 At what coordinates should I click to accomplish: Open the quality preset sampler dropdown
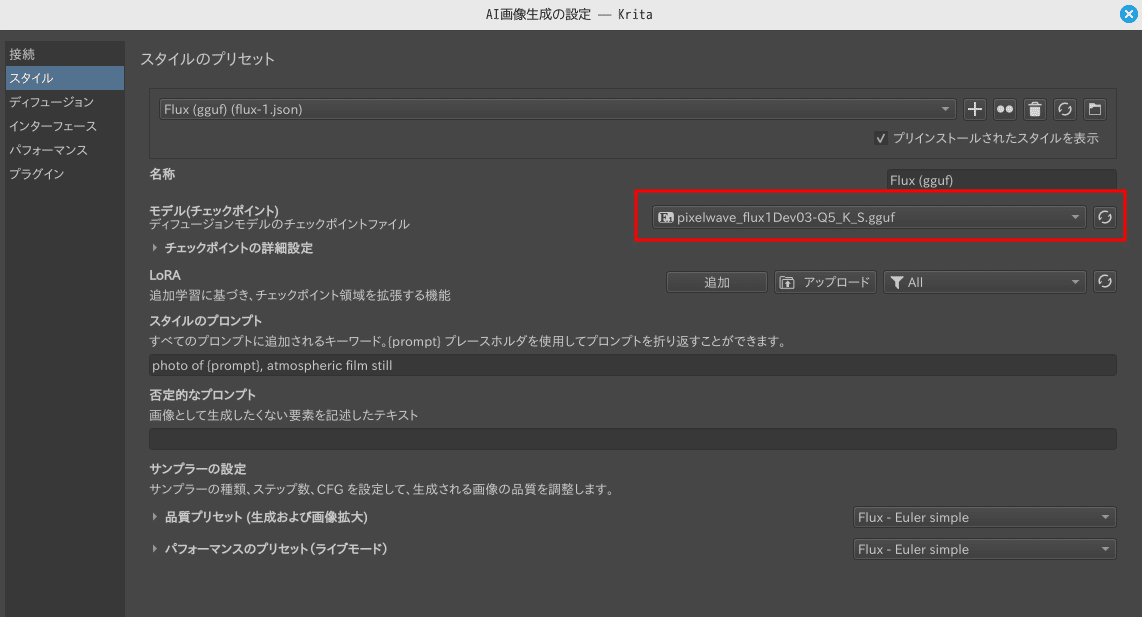[985, 517]
